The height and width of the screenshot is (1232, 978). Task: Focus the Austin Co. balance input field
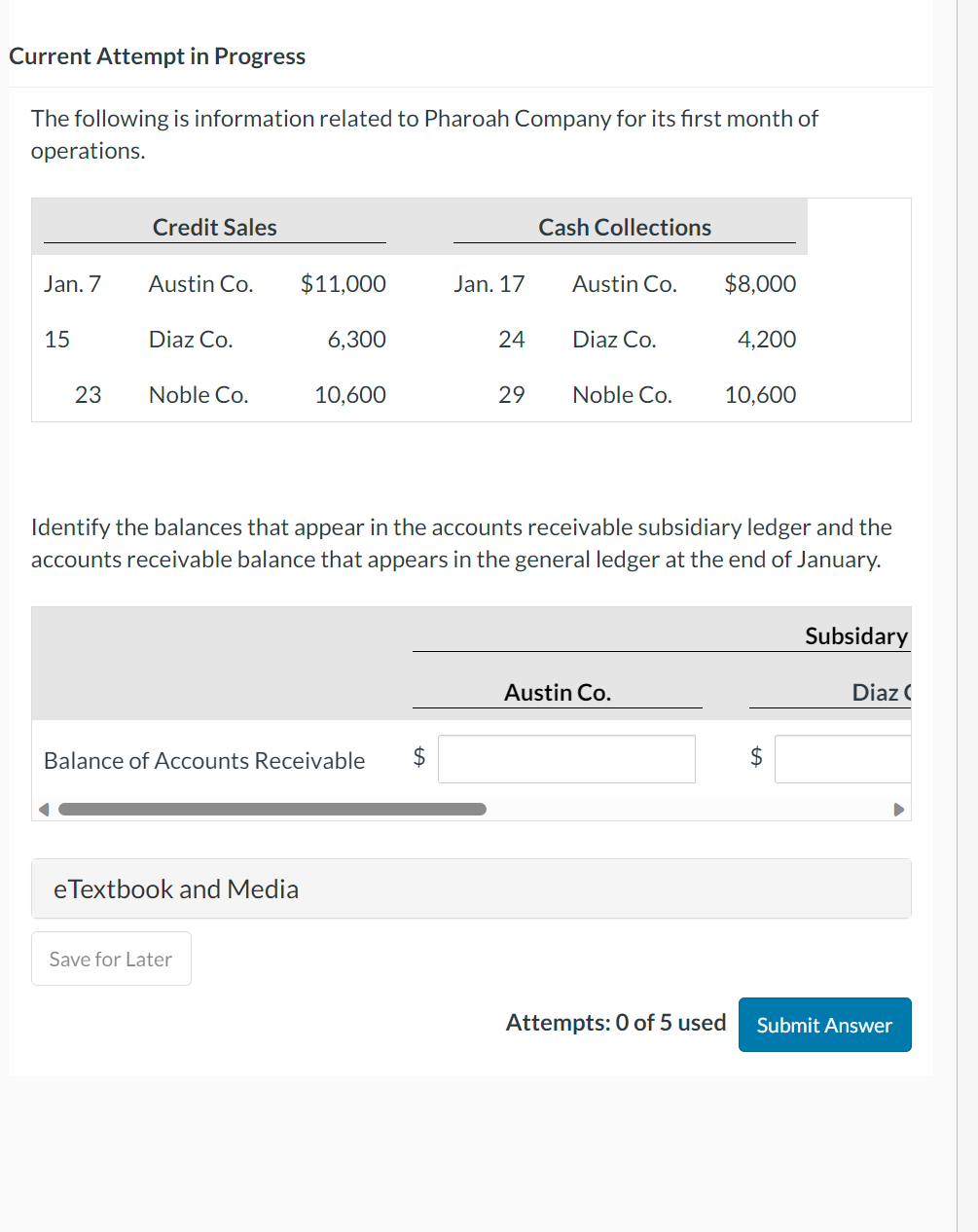click(x=566, y=759)
